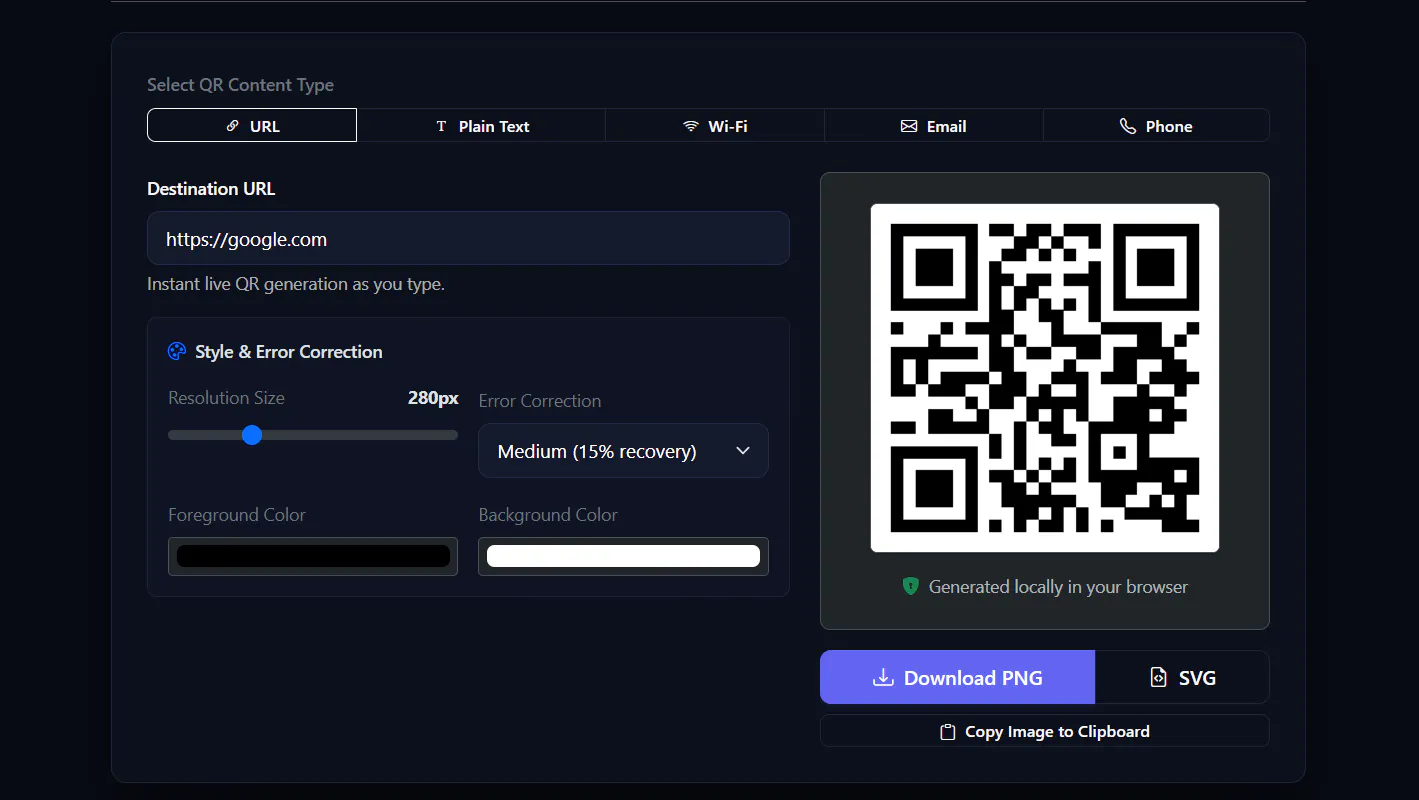Click the clipboard icon beside Copy Image

coord(948,732)
